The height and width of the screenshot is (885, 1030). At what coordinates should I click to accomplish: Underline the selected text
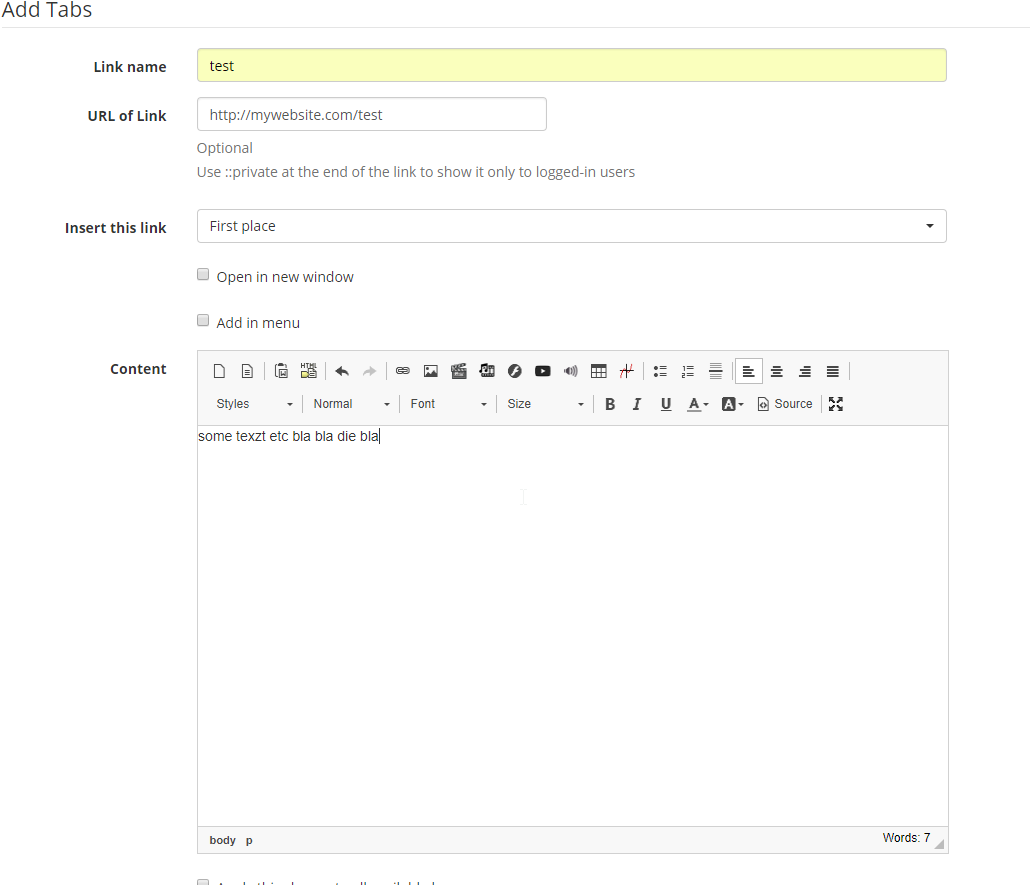(665, 403)
